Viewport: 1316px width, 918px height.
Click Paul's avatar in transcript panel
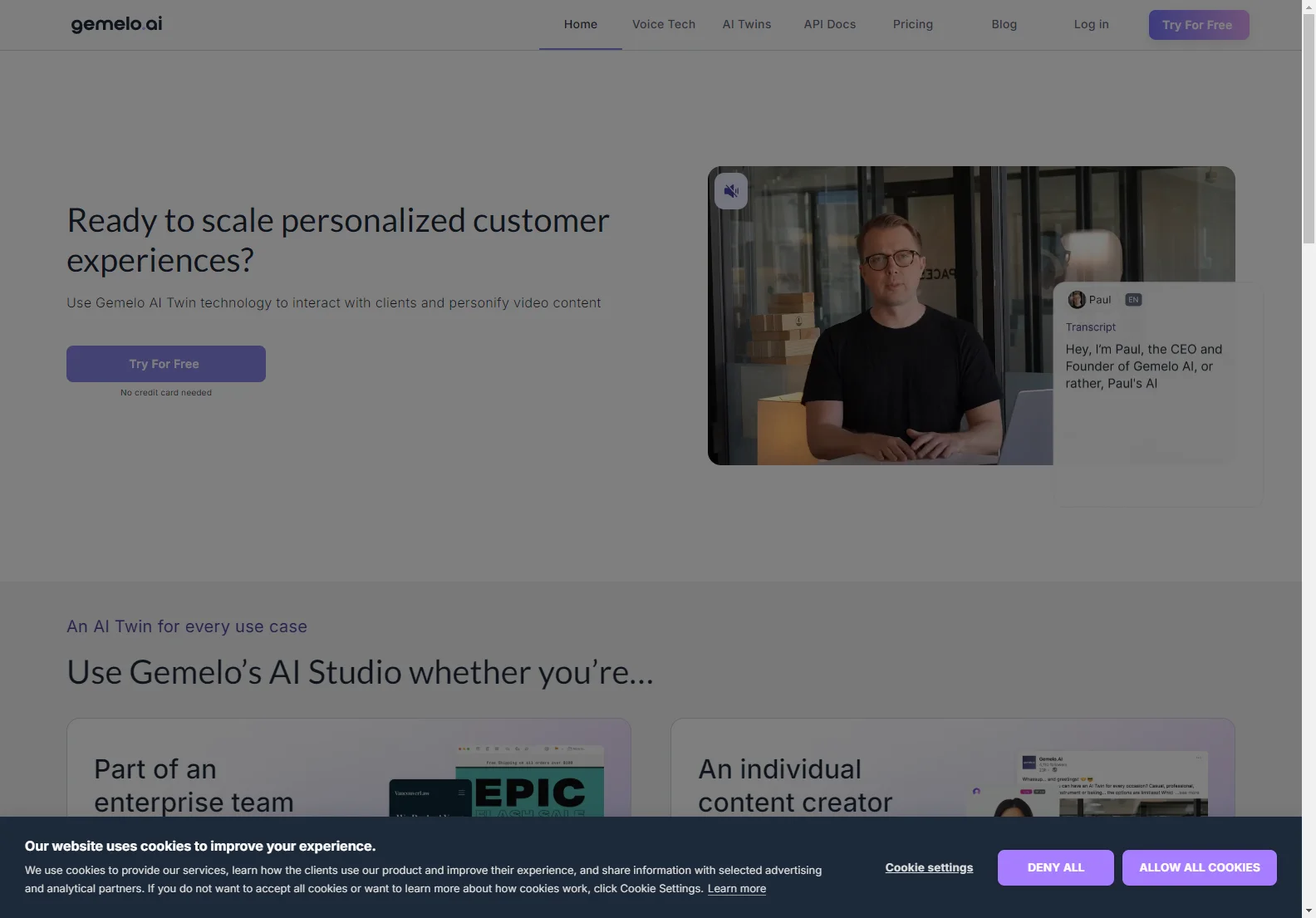click(x=1077, y=300)
